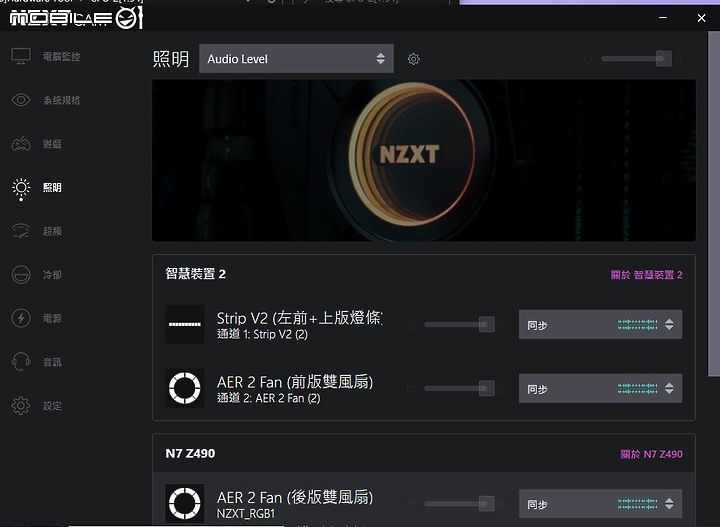The image size is (720, 527).
Task: Open 同步 dropdown for AER 2 Fan (前版雙風扇)
Action: (x=600, y=388)
